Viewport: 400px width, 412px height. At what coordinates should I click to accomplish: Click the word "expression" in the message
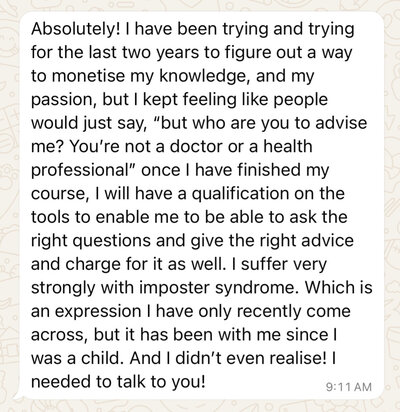coord(98,312)
